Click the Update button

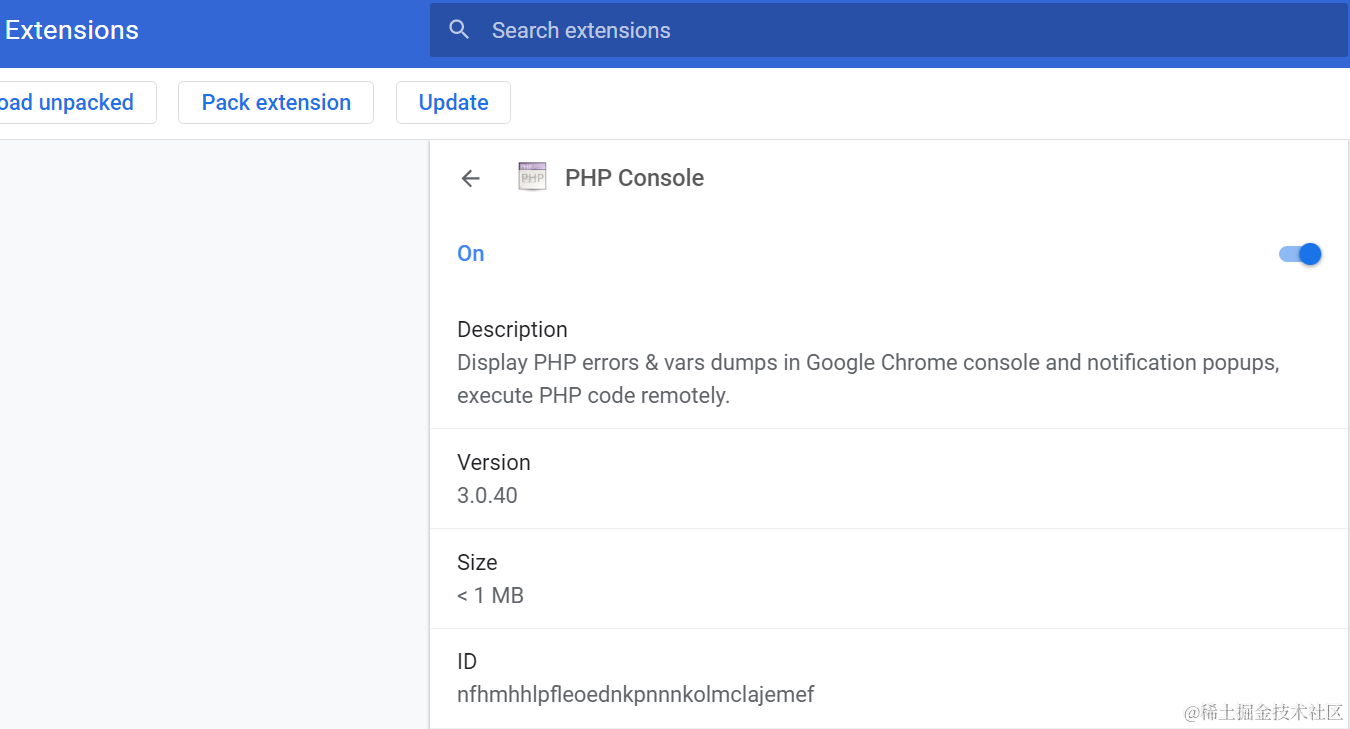tap(453, 103)
